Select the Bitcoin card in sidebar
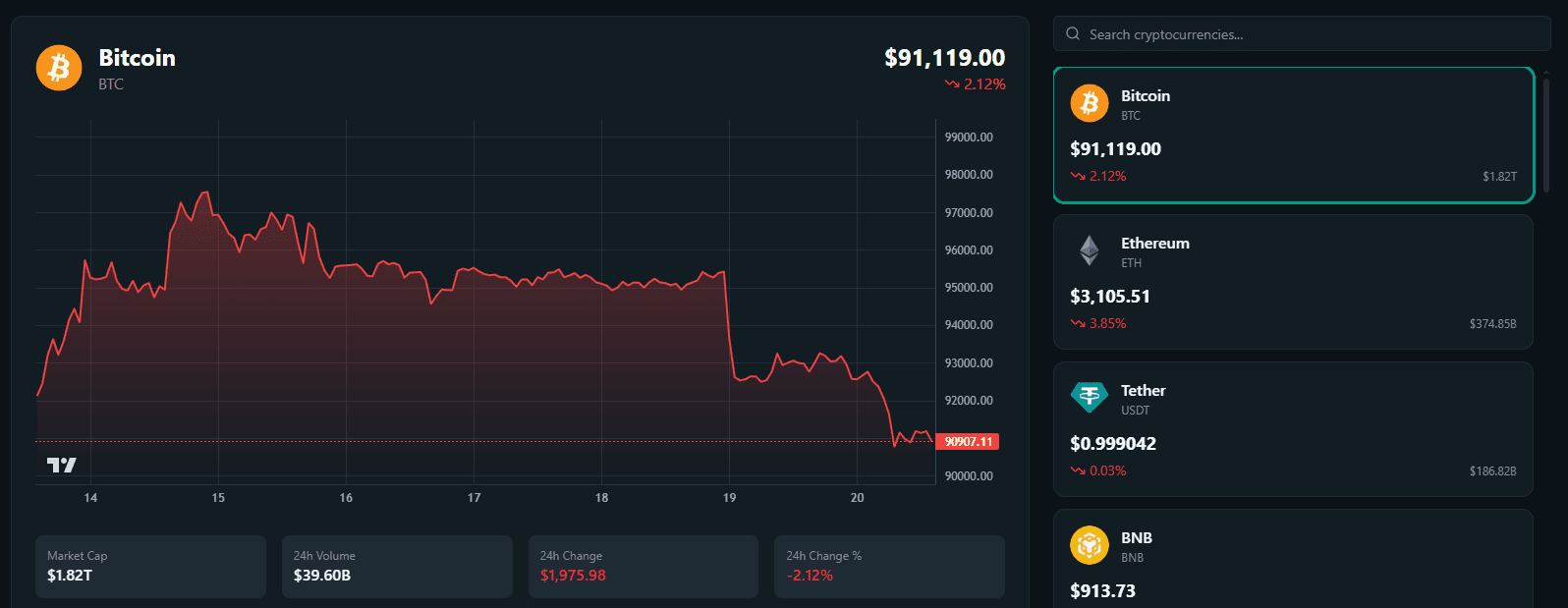Viewport: 1568px width, 608px height. (1293, 136)
